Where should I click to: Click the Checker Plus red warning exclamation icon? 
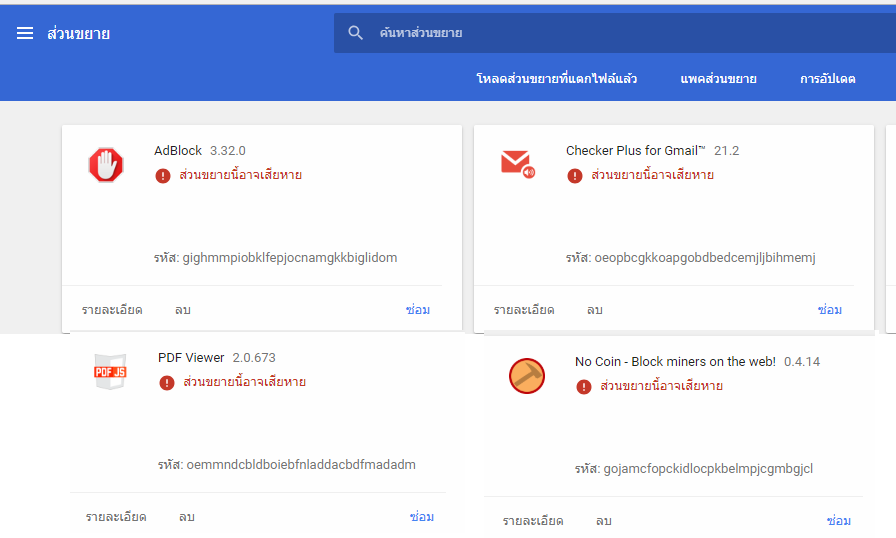575,175
